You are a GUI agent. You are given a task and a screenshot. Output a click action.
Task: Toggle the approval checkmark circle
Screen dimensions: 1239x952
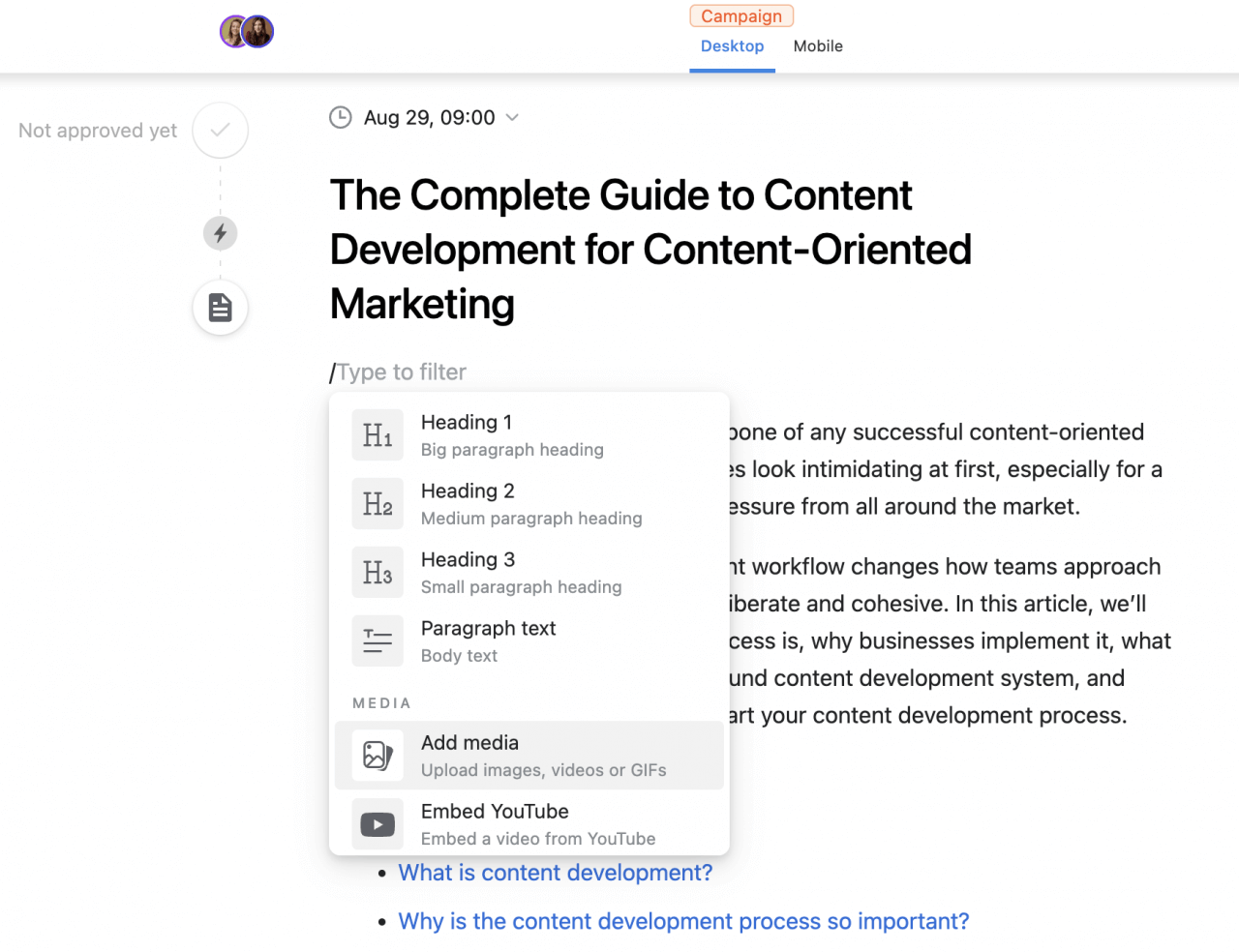220,130
